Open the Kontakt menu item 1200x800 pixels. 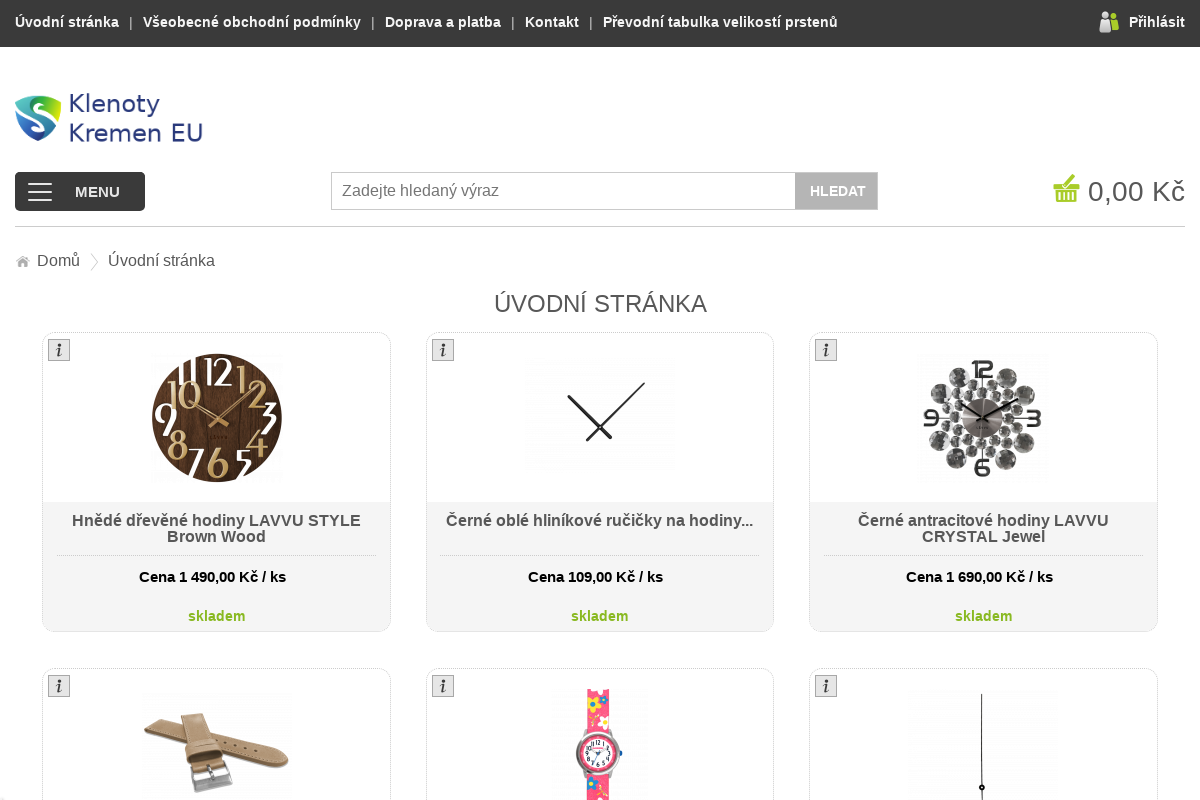[551, 21]
